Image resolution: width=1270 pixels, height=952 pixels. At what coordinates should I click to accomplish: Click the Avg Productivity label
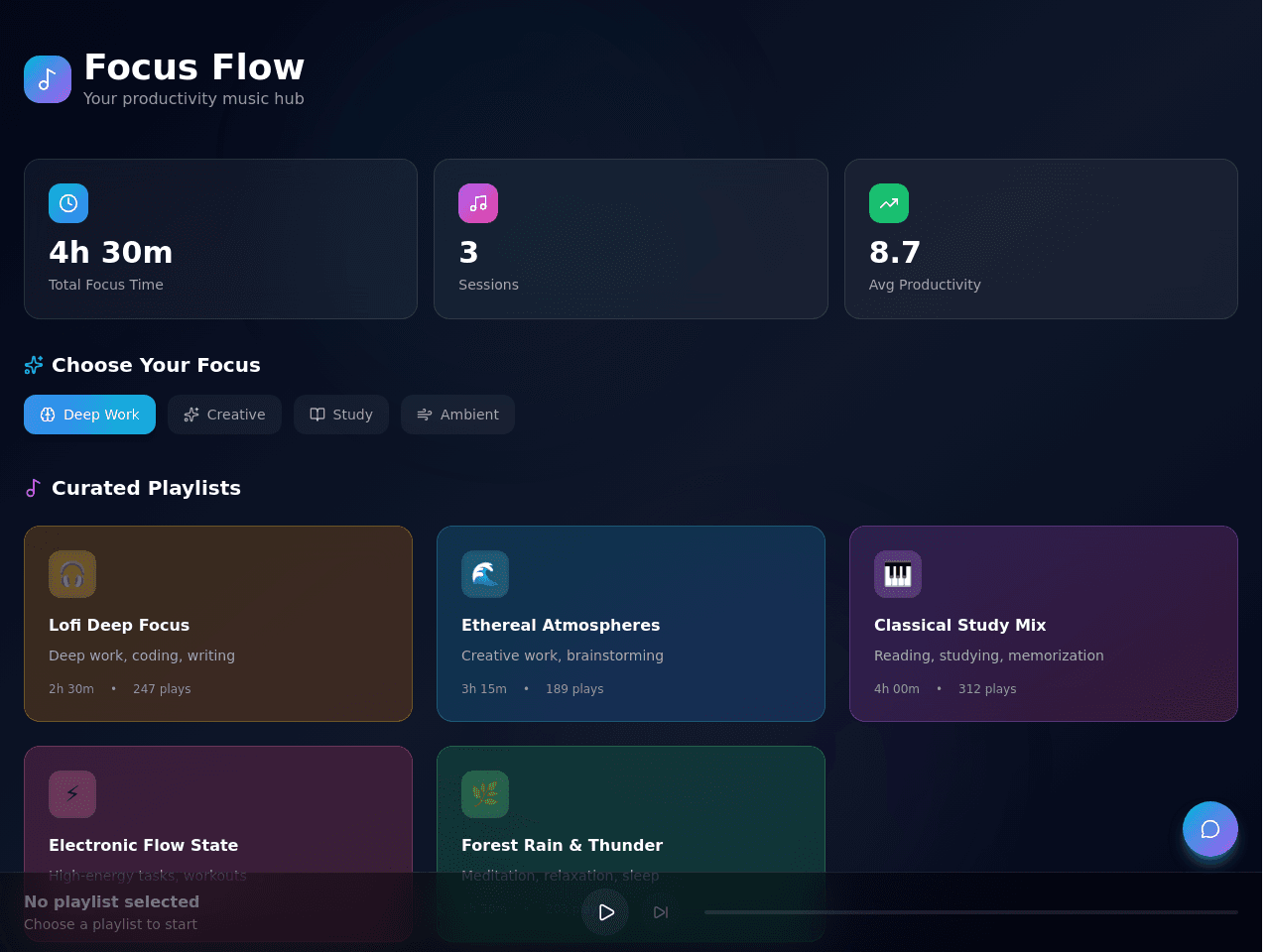(x=925, y=285)
